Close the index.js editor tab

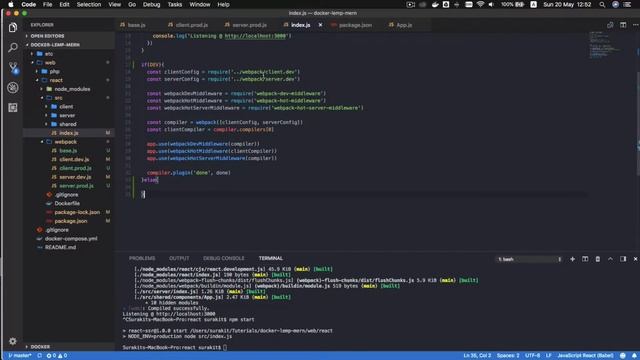320,25
